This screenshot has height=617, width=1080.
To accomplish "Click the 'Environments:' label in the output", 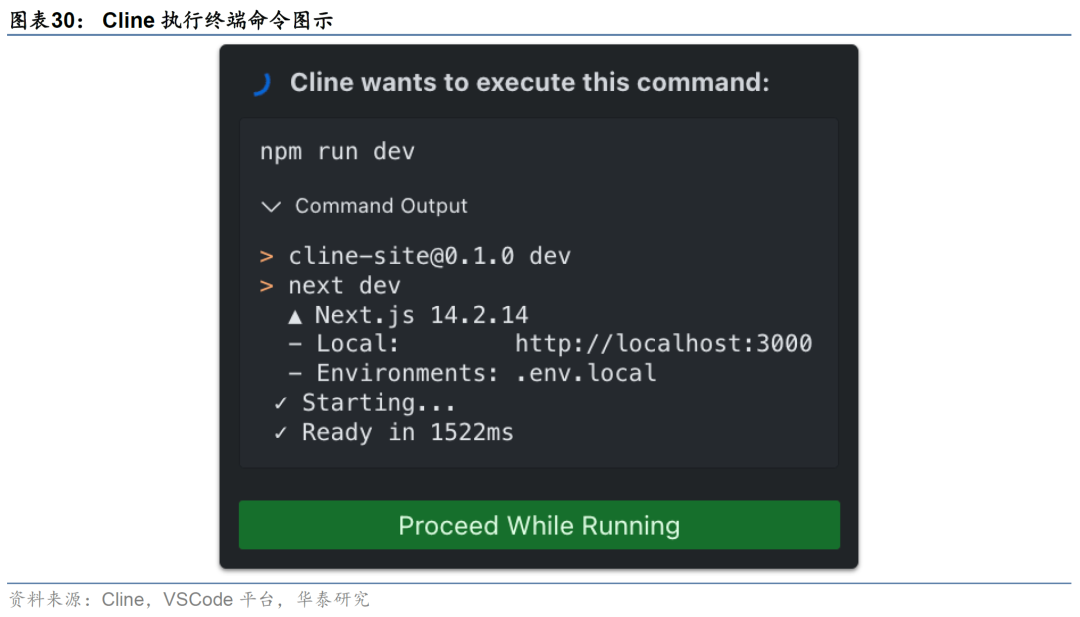I will tap(407, 374).
